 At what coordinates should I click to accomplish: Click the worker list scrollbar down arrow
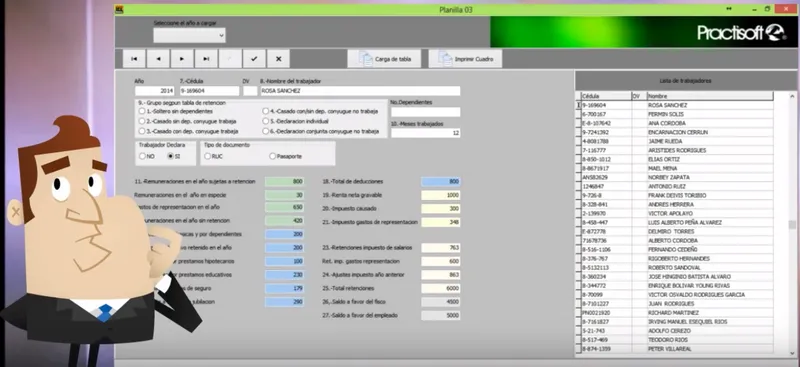(x=792, y=352)
